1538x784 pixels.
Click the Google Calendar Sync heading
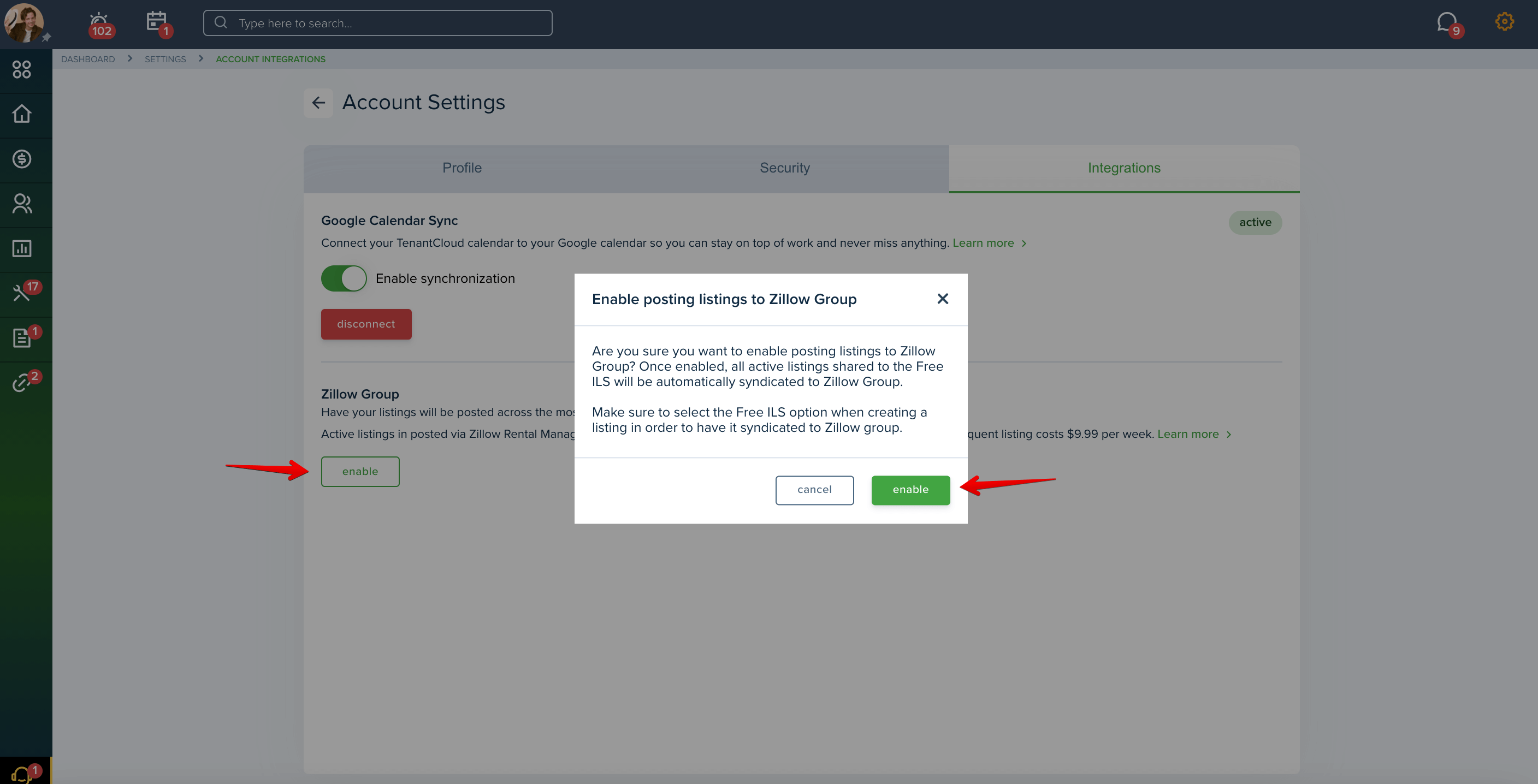389,221
